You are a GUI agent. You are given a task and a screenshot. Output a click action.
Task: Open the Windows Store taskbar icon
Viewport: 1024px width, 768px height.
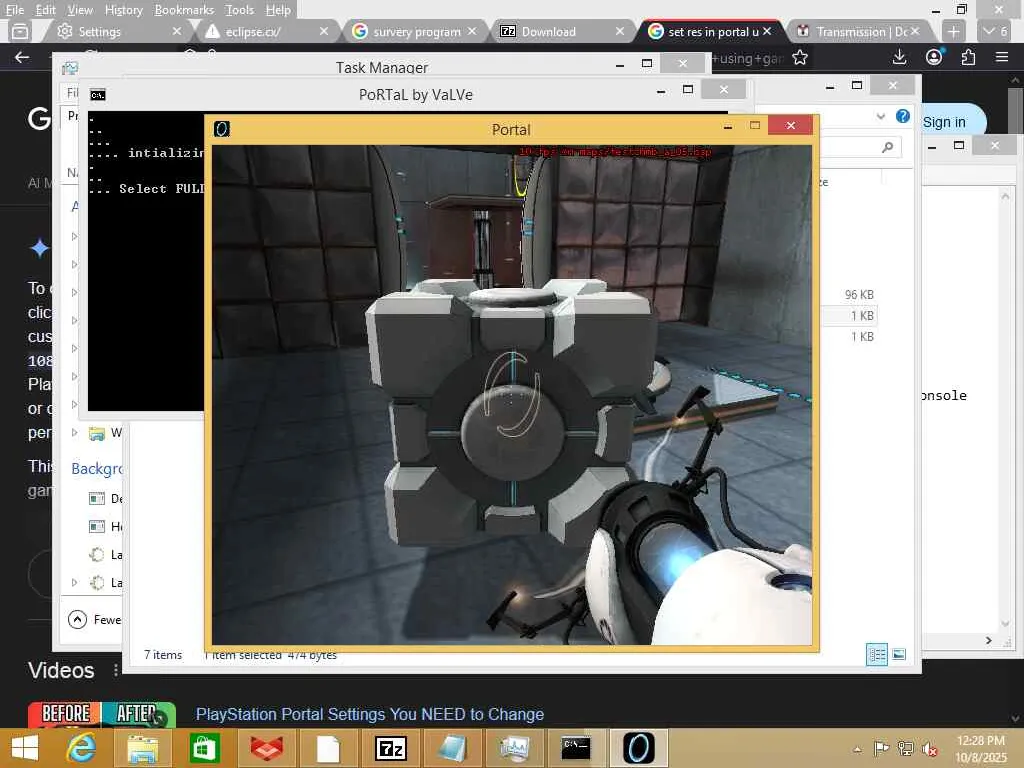204,748
